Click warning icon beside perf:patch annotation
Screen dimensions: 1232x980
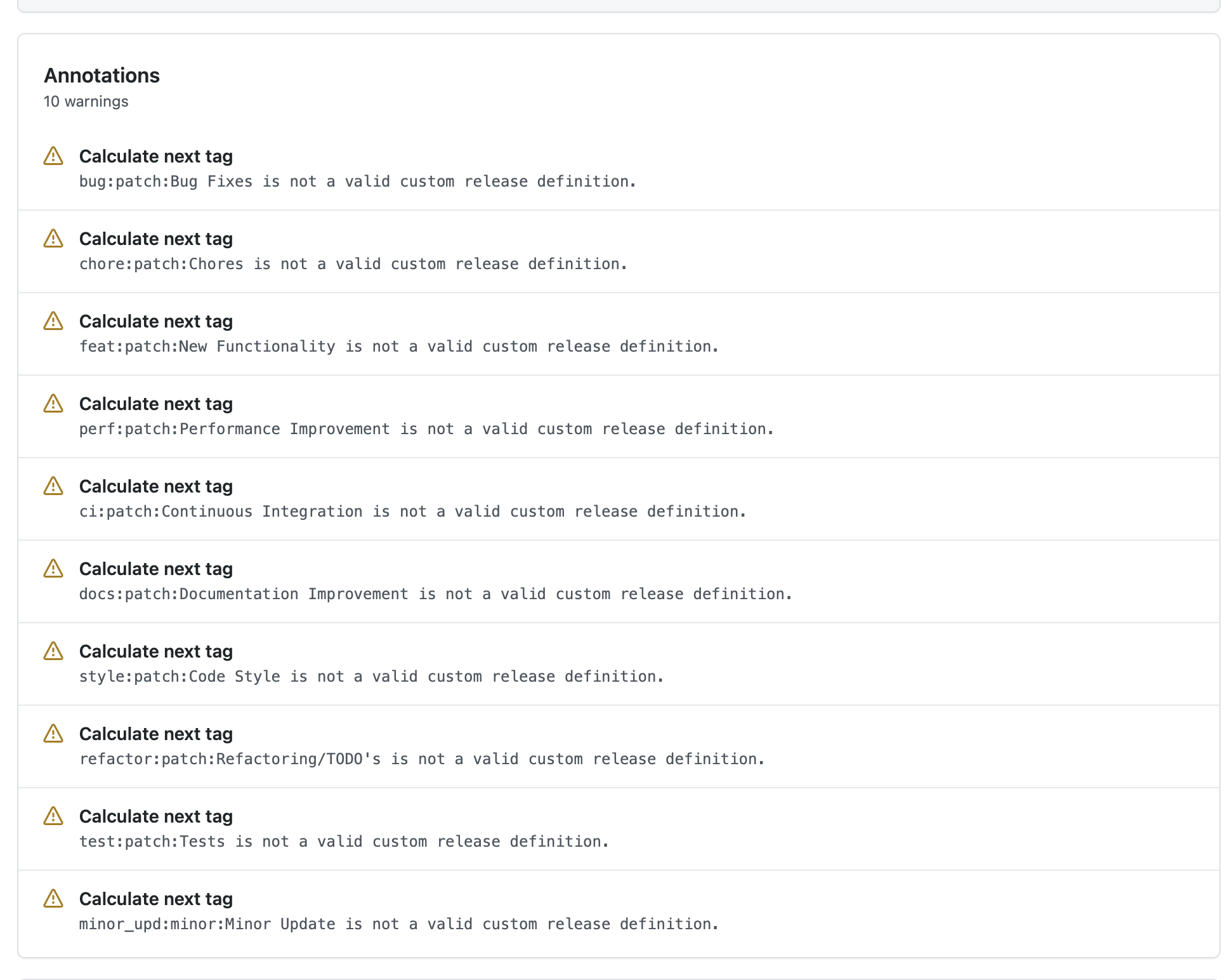click(53, 404)
